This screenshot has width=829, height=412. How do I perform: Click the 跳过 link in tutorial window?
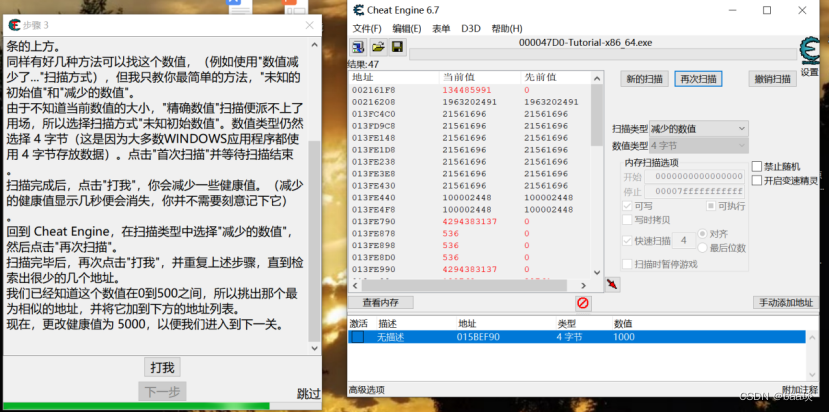point(308,393)
